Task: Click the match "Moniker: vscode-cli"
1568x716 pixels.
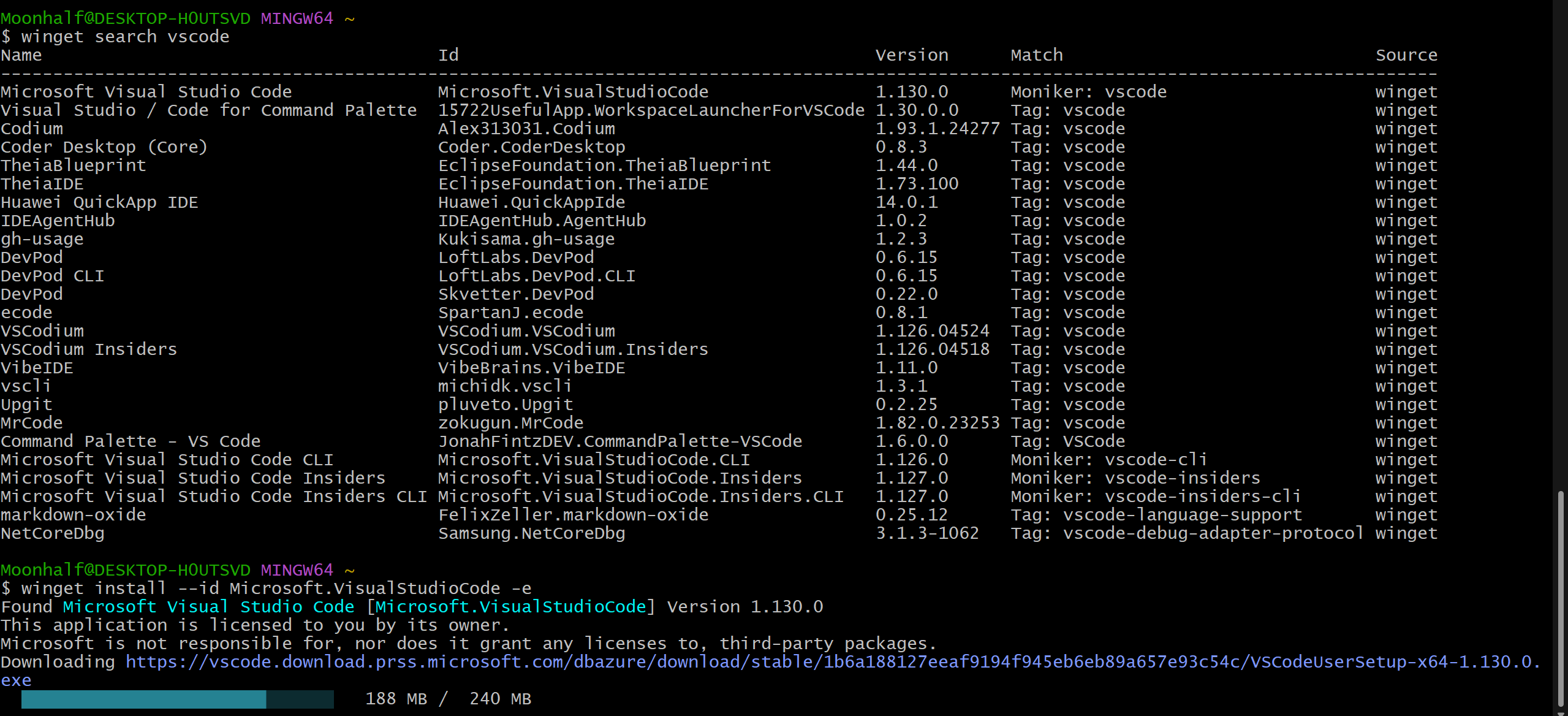Action: click(x=1109, y=460)
